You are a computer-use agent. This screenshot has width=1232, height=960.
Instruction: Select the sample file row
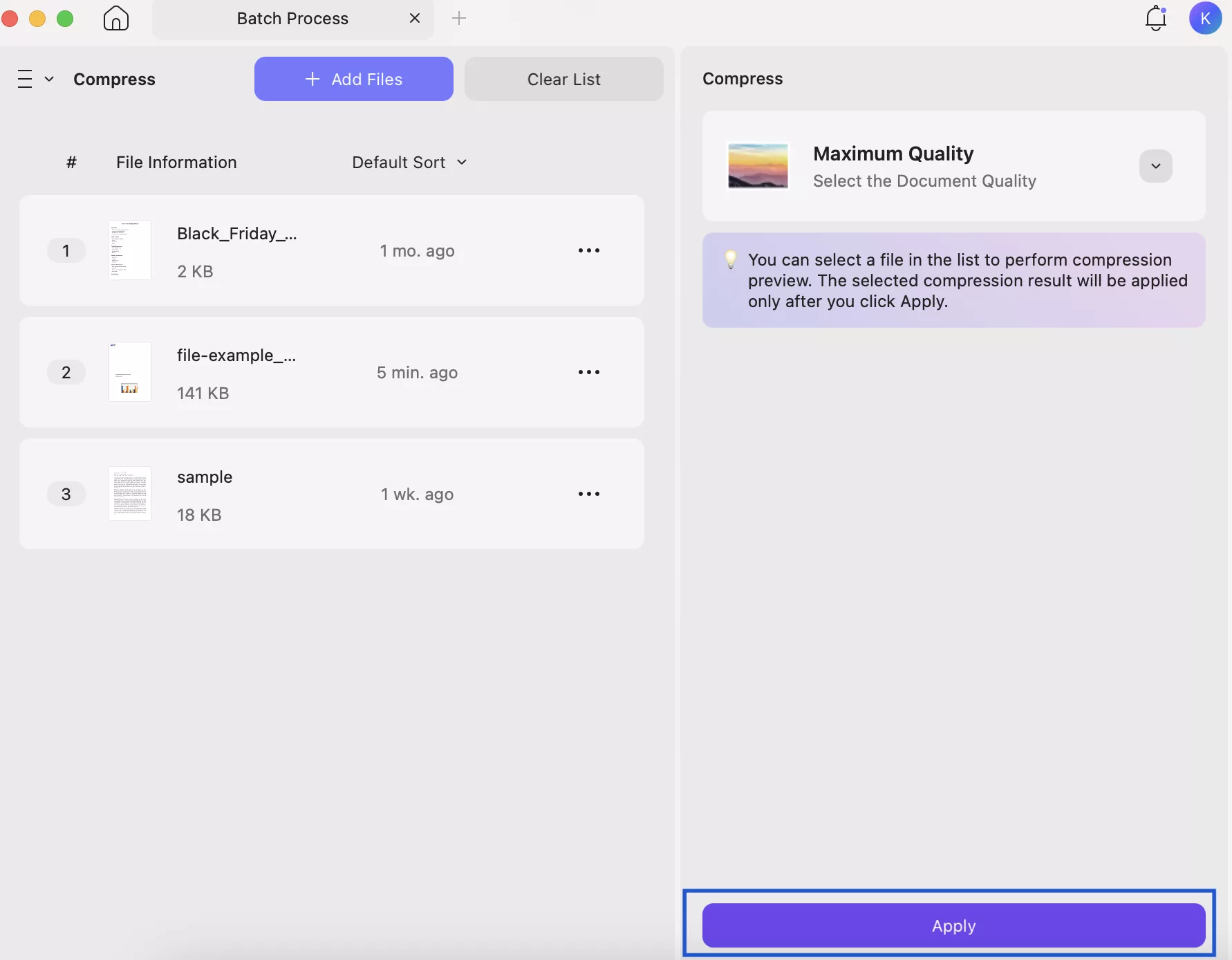[332, 494]
